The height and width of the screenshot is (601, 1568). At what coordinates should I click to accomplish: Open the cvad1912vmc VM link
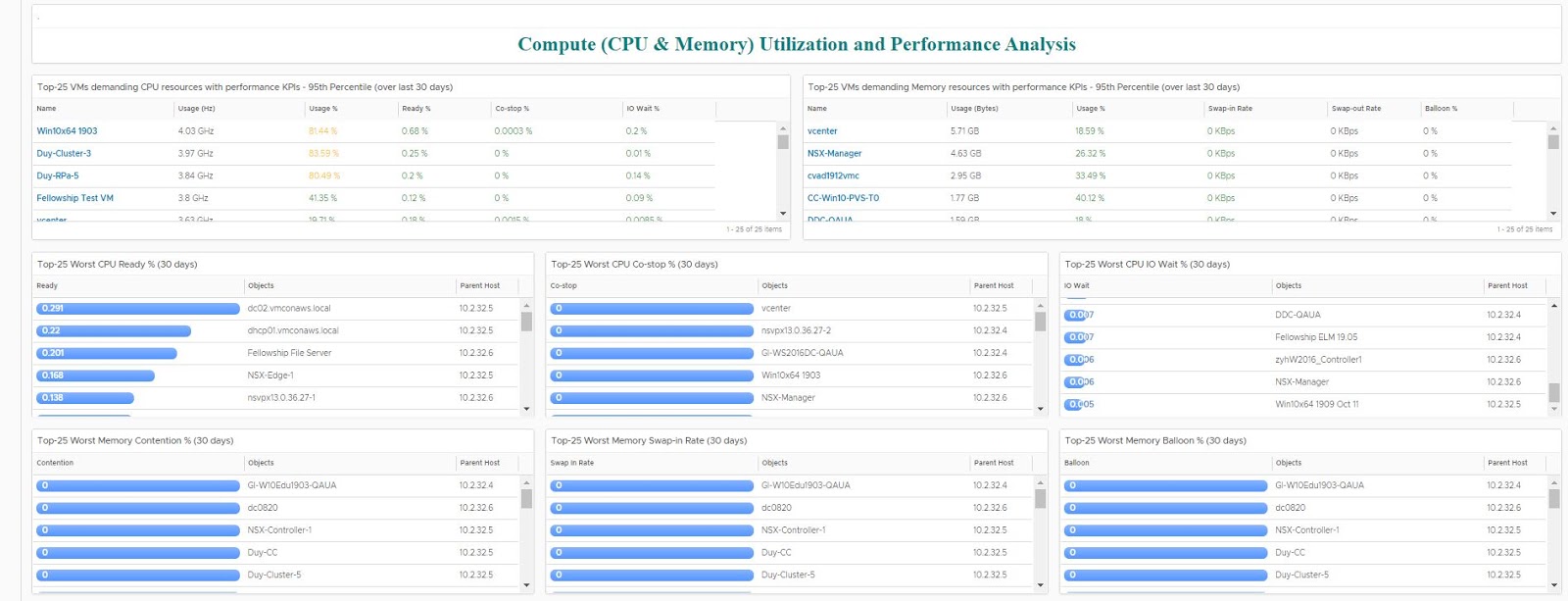pos(833,176)
